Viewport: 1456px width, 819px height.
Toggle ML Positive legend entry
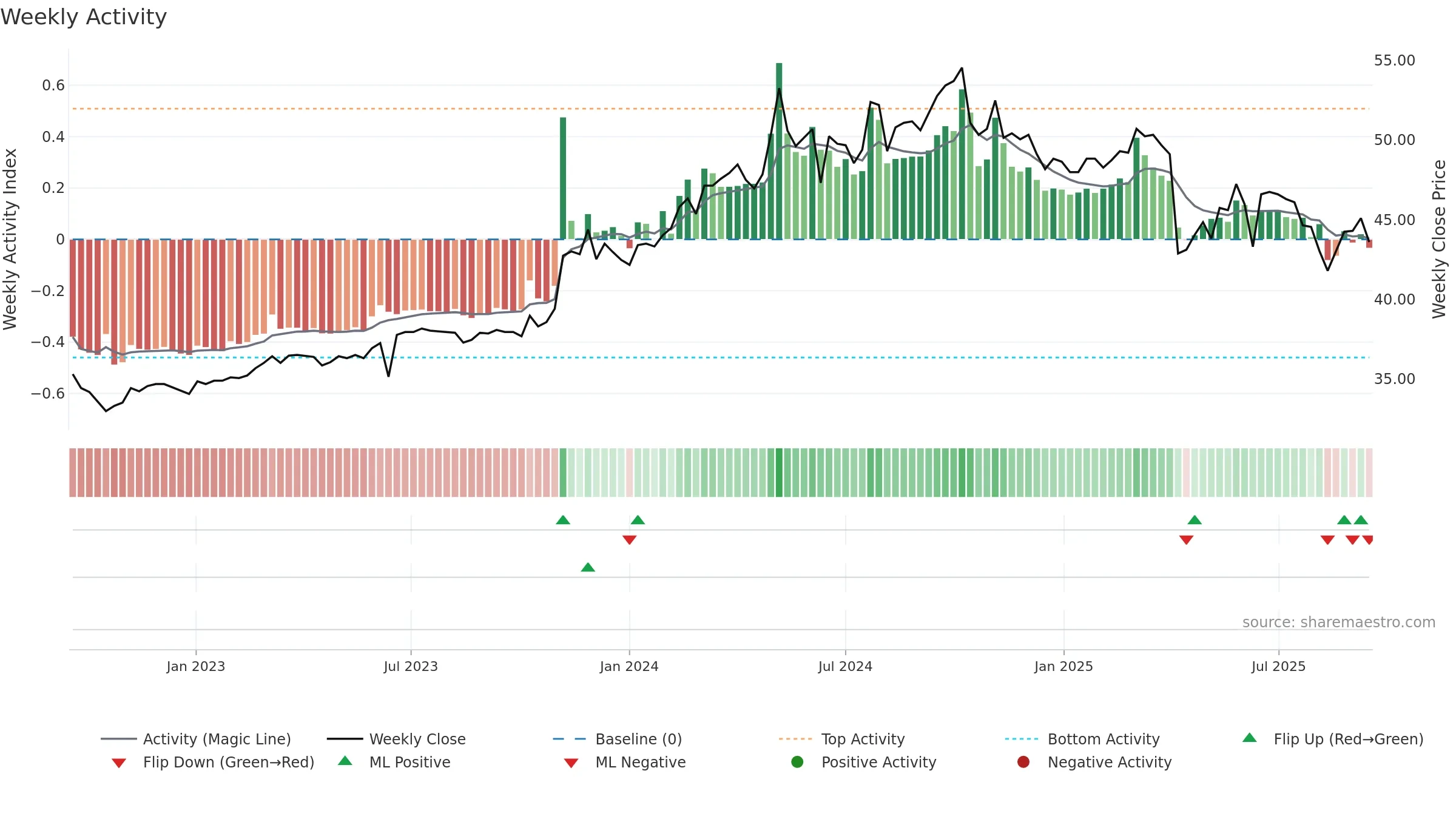394,762
